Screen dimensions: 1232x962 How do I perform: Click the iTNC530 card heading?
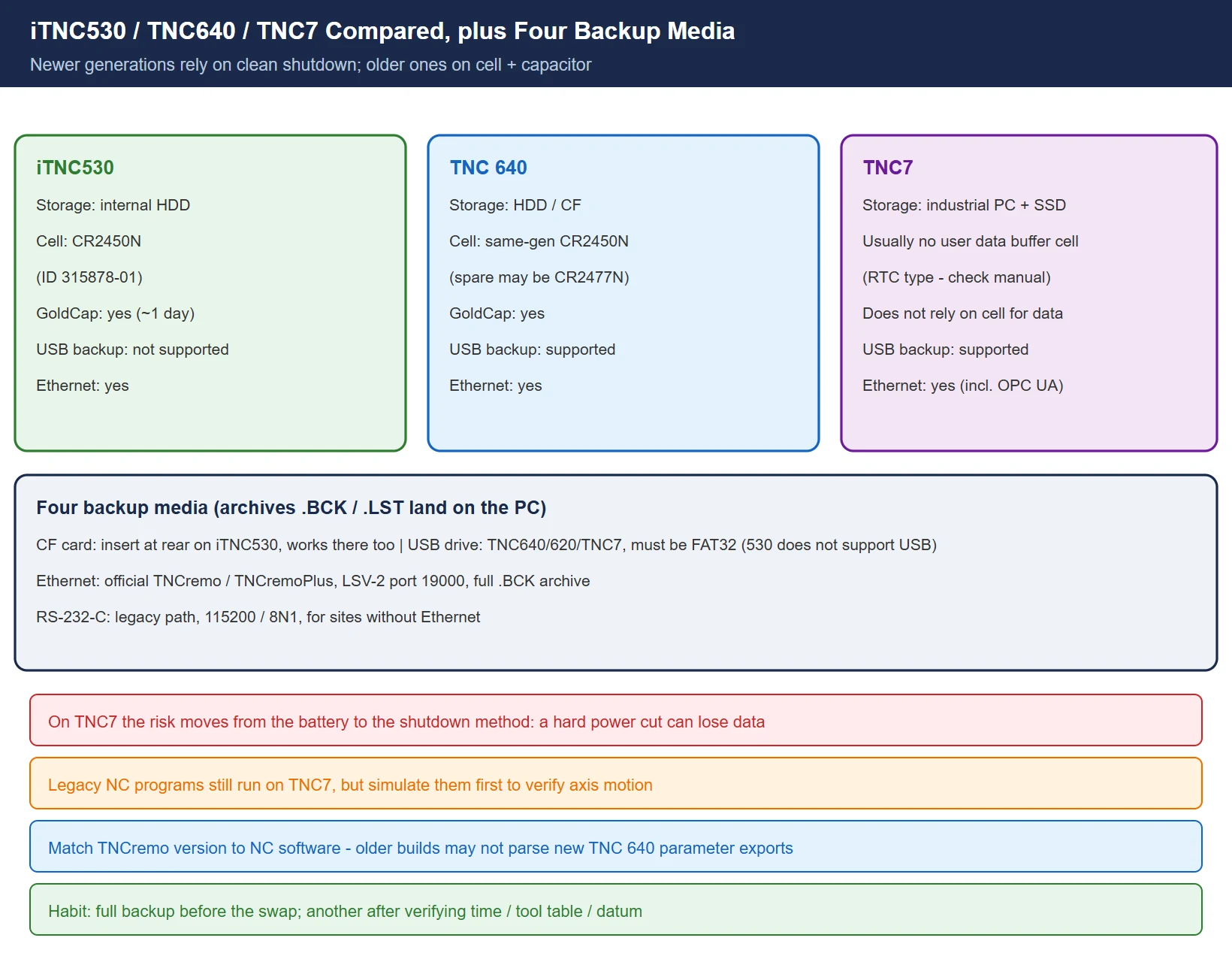point(75,168)
